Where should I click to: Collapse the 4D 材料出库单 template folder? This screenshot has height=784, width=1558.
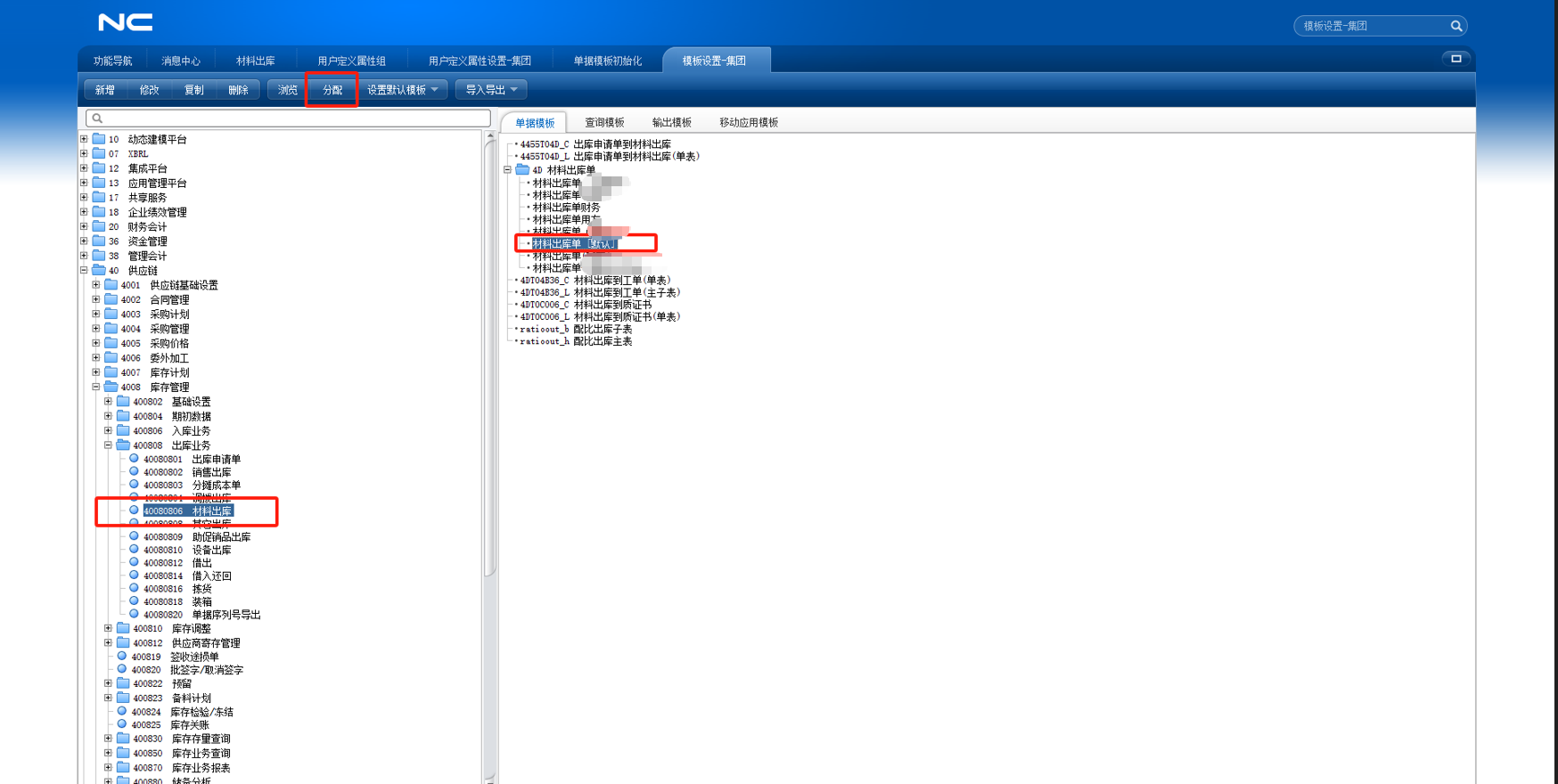click(508, 169)
